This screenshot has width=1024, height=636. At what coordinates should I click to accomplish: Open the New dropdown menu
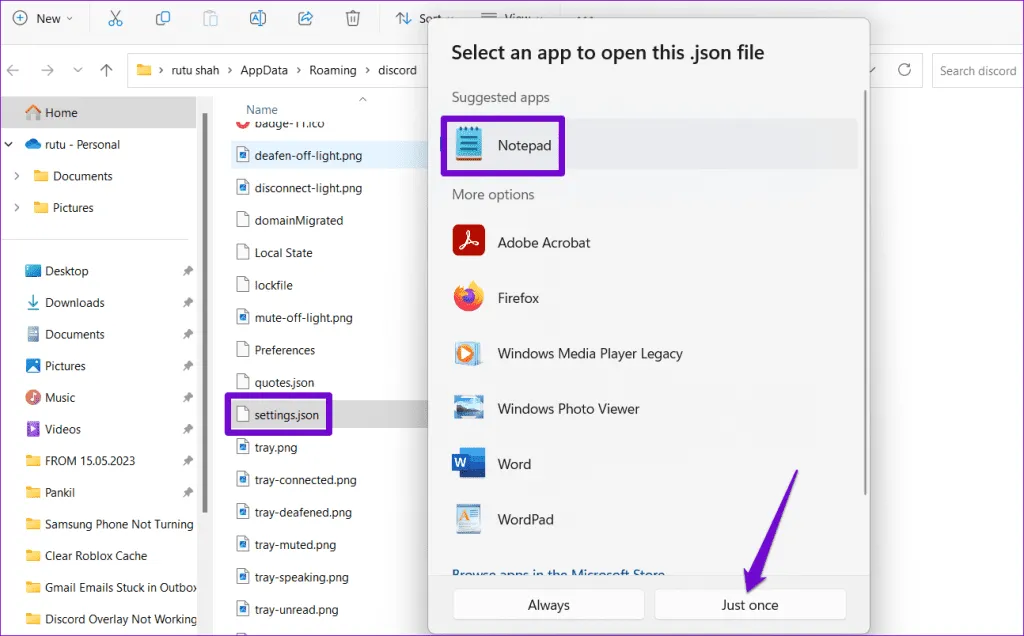42,18
